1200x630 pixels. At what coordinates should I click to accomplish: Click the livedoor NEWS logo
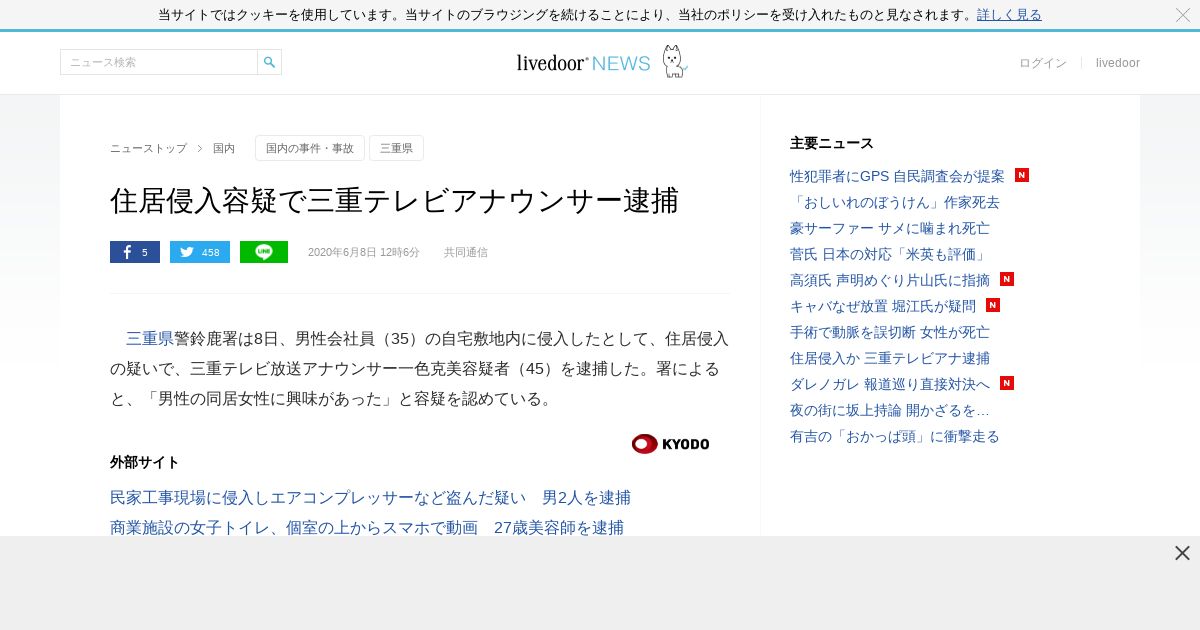(x=584, y=63)
